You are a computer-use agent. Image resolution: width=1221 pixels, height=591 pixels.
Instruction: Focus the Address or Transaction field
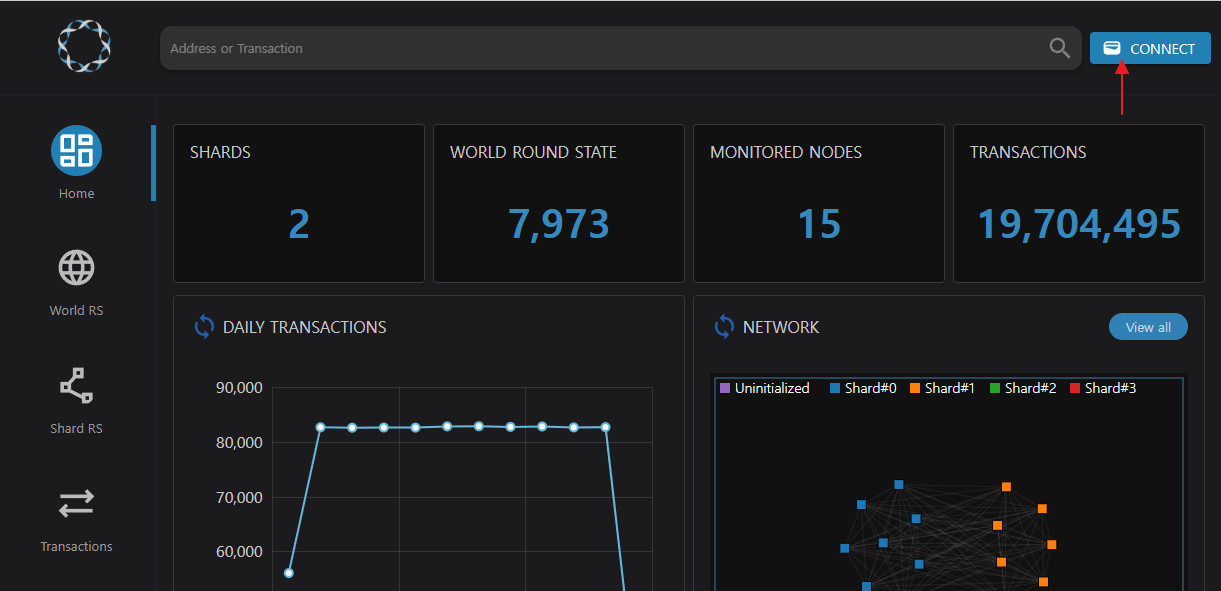(x=600, y=48)
